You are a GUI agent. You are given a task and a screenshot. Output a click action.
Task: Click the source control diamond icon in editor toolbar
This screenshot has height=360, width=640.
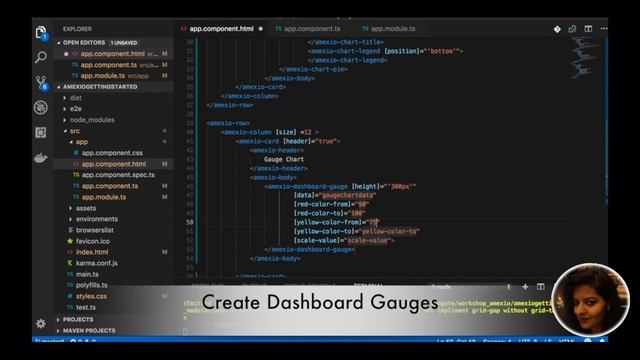click(557, 29)
